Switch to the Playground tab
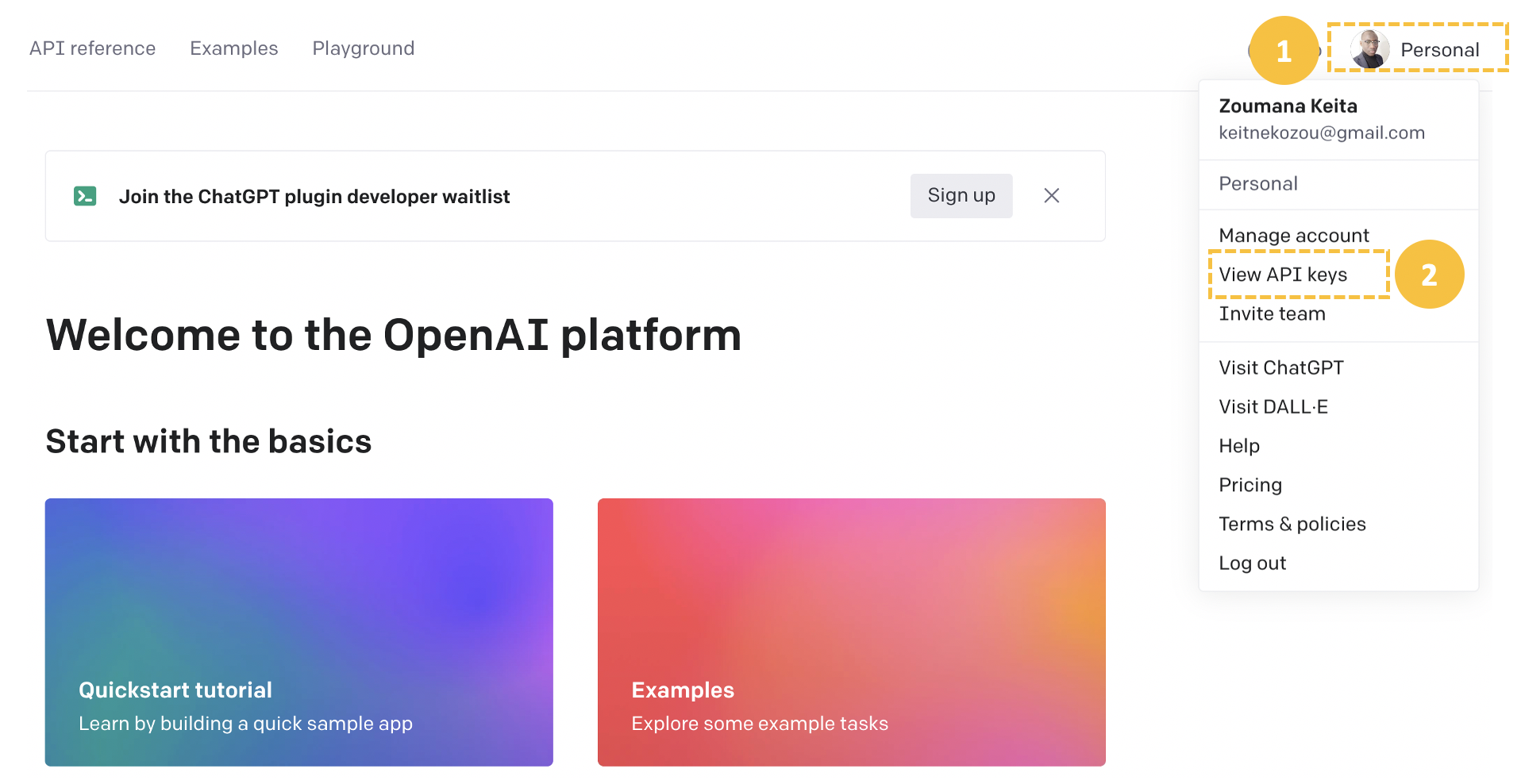 pos(363,48)
